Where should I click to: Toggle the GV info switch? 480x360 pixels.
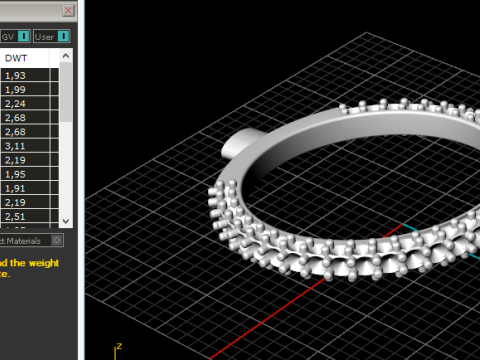coord(23,36)
